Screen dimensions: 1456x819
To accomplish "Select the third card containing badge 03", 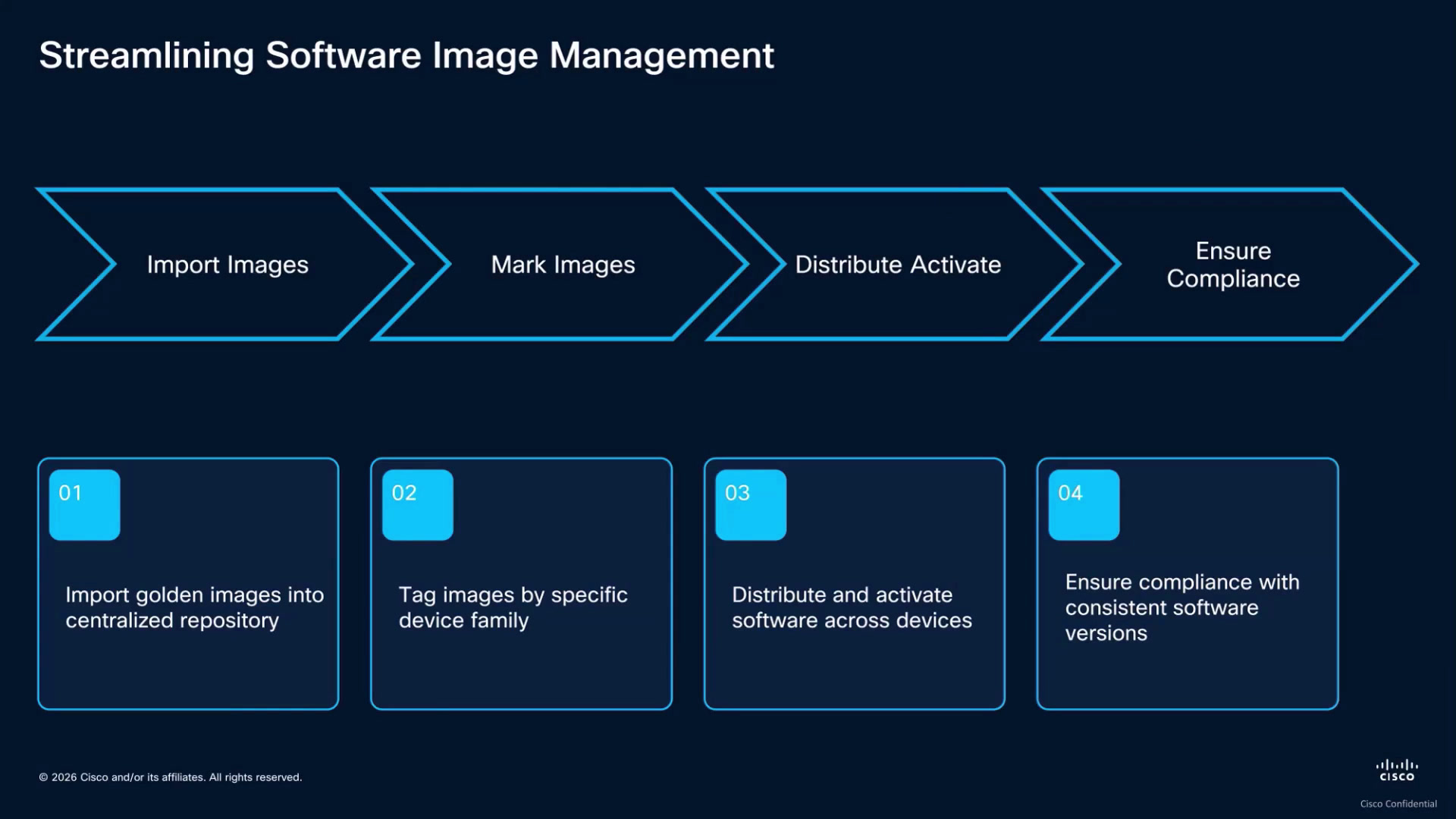I will click(855, 584).
